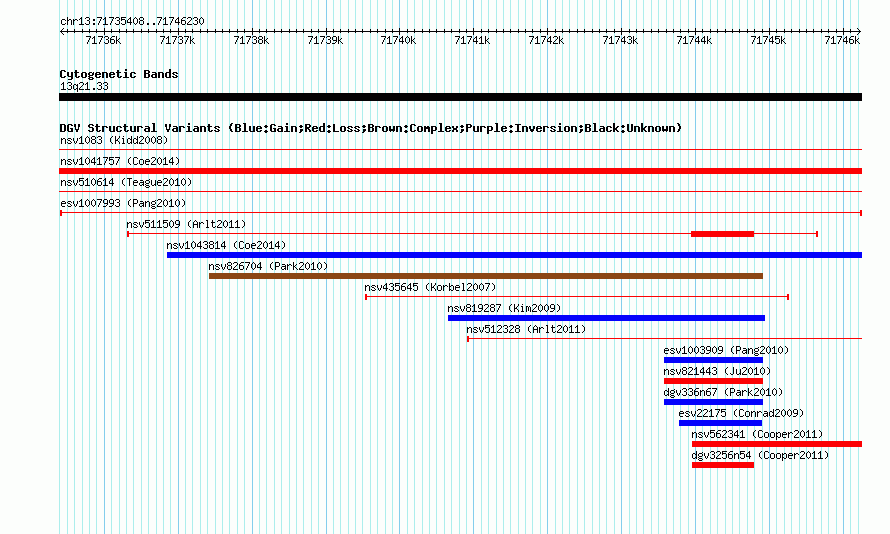Click the 71743k ruler tick label
The width and height of the screenshot is (890, 534).
(620, 40)
